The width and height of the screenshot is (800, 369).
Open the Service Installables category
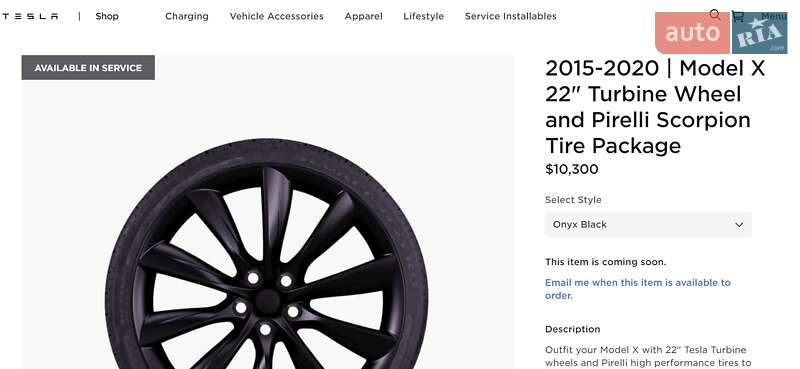coord(511,16)
